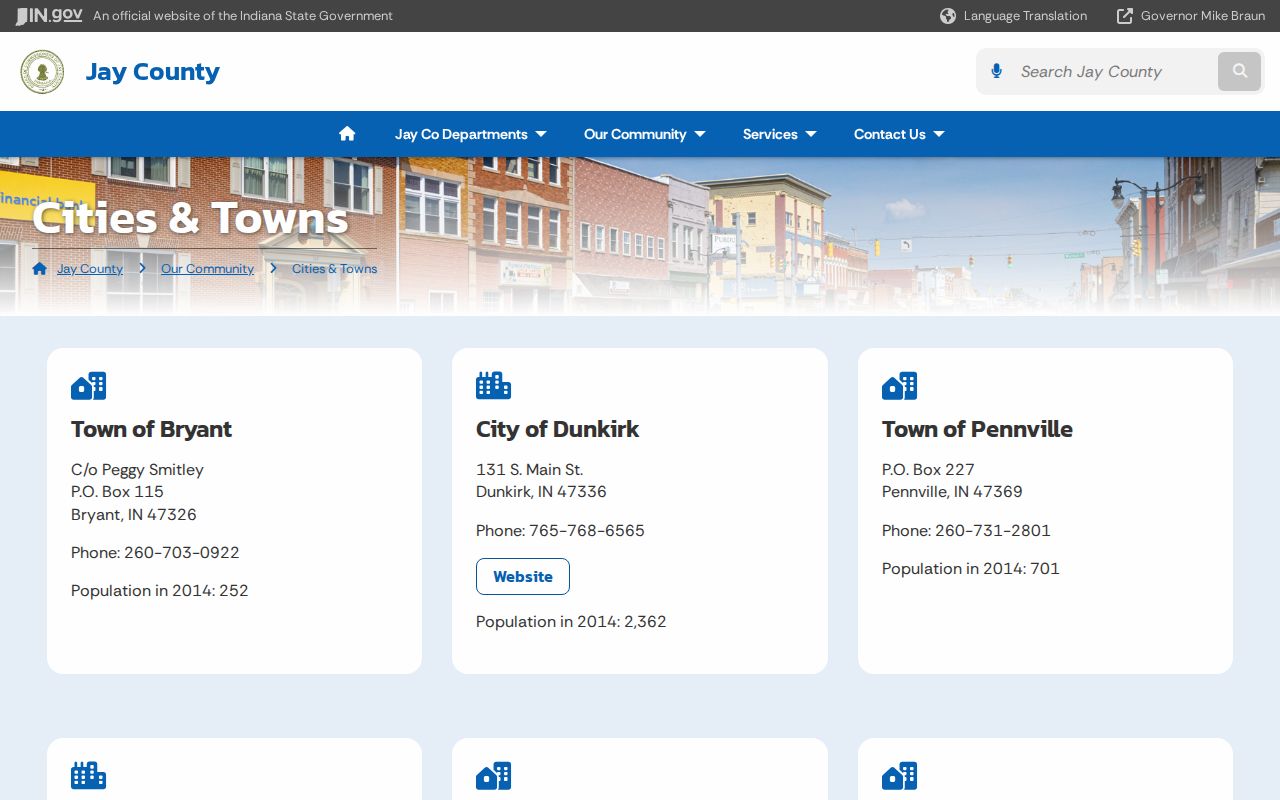Click the Jay County seal logo
Viewport: 1280px width, 800px height.
click(42, 72)
